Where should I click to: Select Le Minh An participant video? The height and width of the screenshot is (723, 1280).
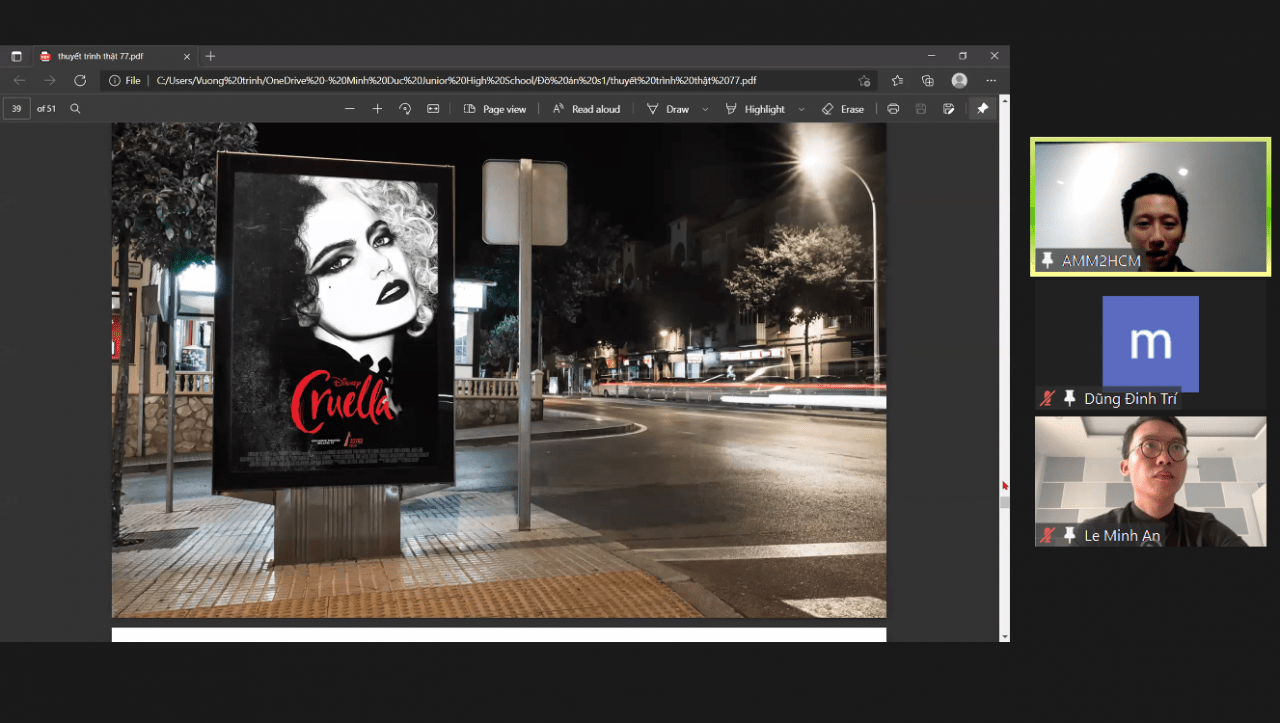pos(1150,481)
